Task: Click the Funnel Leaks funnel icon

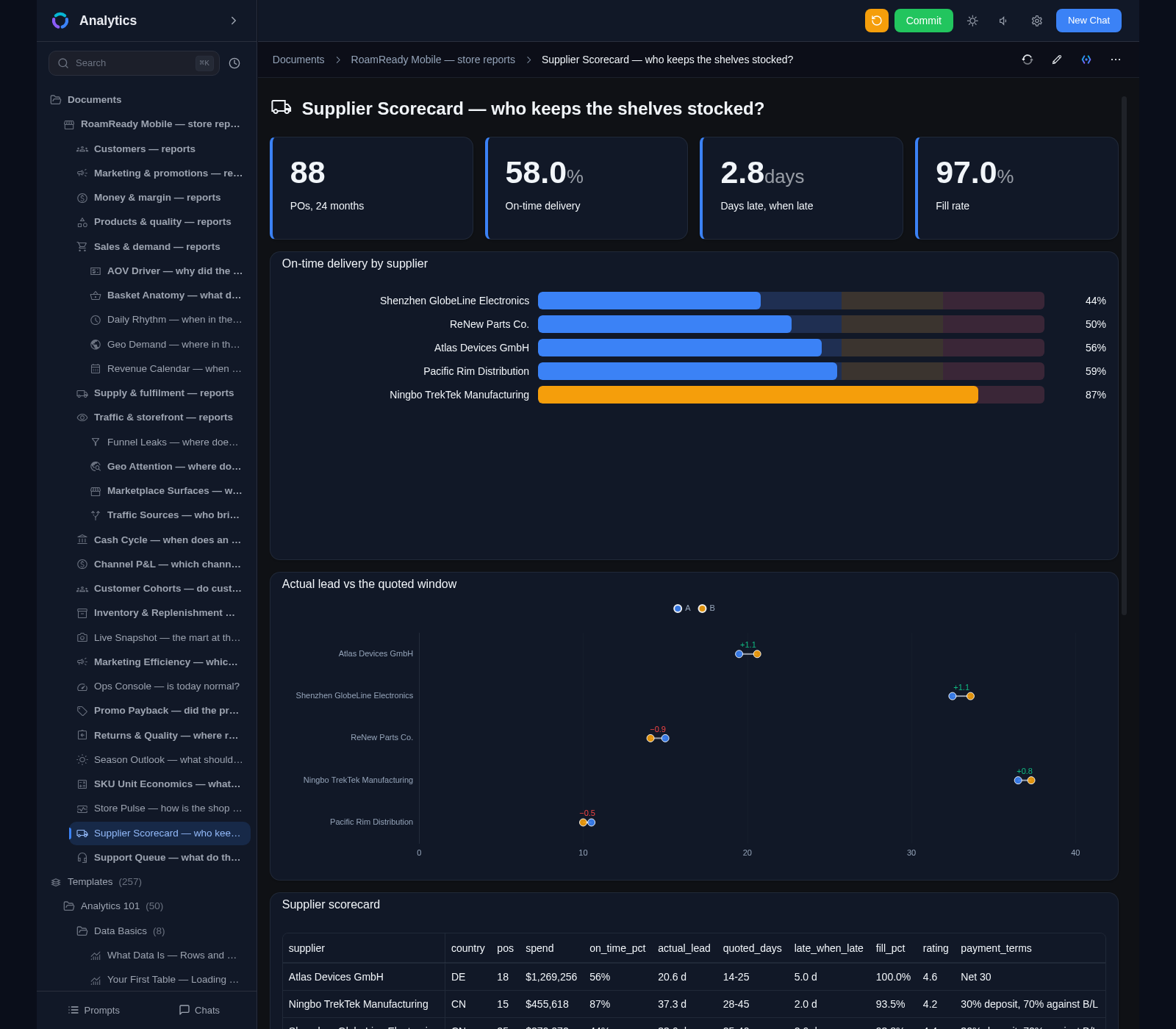Action: coord(96,442)
